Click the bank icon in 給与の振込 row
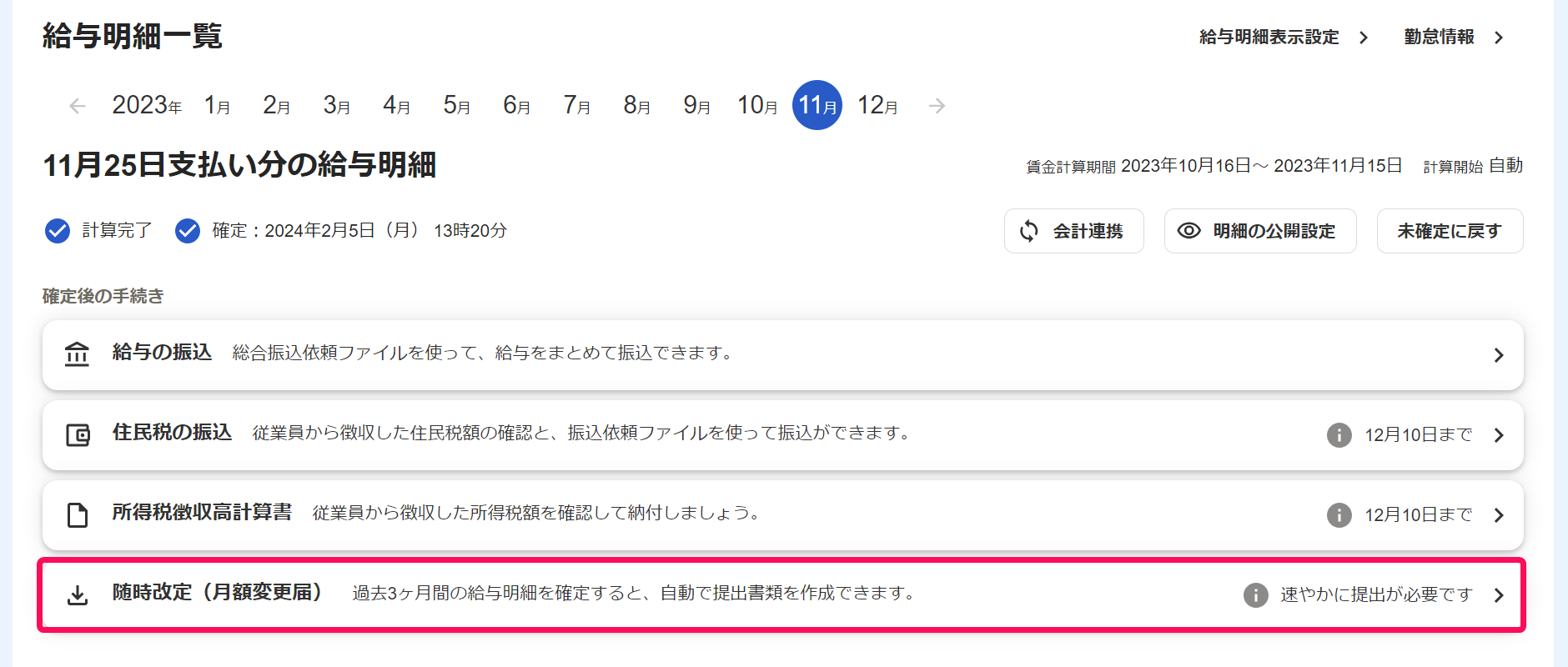This screenshot has height=667, width=1568. (x=77, y=354)
